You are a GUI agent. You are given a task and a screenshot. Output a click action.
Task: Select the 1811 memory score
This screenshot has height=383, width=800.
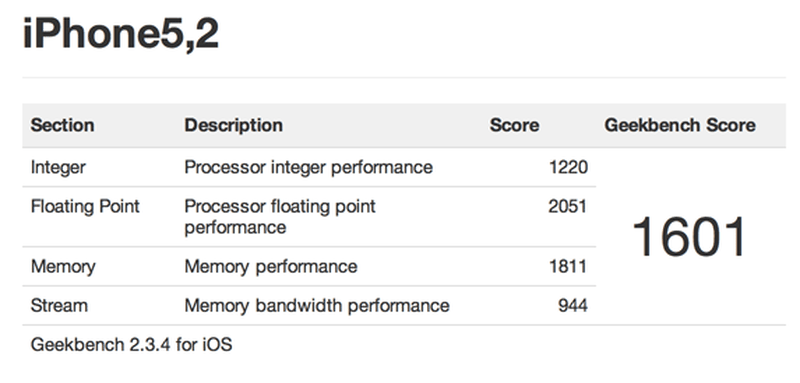coord(568,266)
